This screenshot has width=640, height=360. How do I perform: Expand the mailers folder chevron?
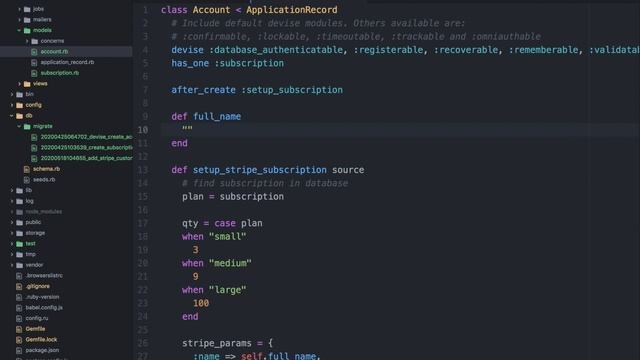point(20,20)
